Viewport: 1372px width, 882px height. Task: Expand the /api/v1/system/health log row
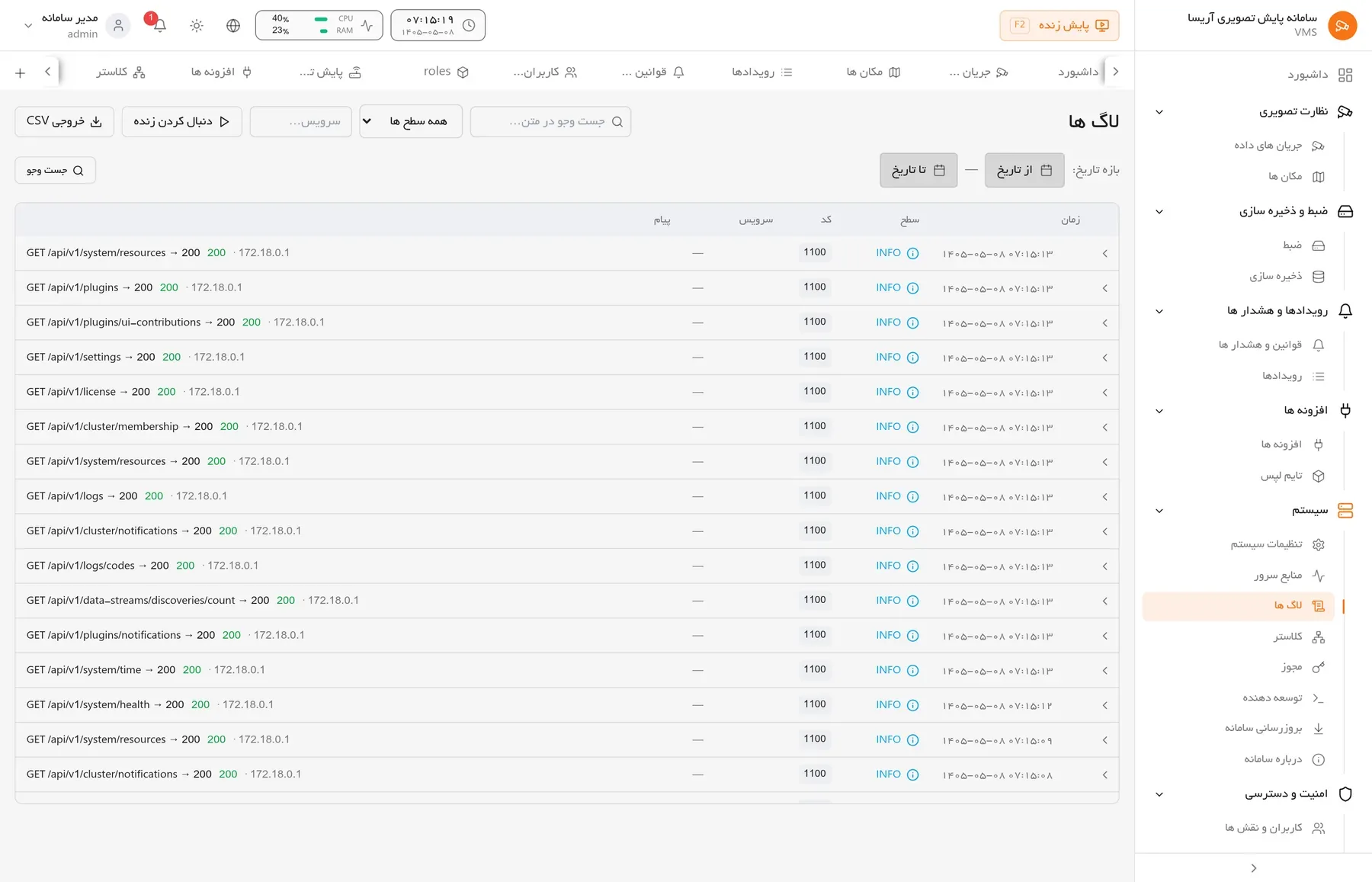click(1104, 706)
